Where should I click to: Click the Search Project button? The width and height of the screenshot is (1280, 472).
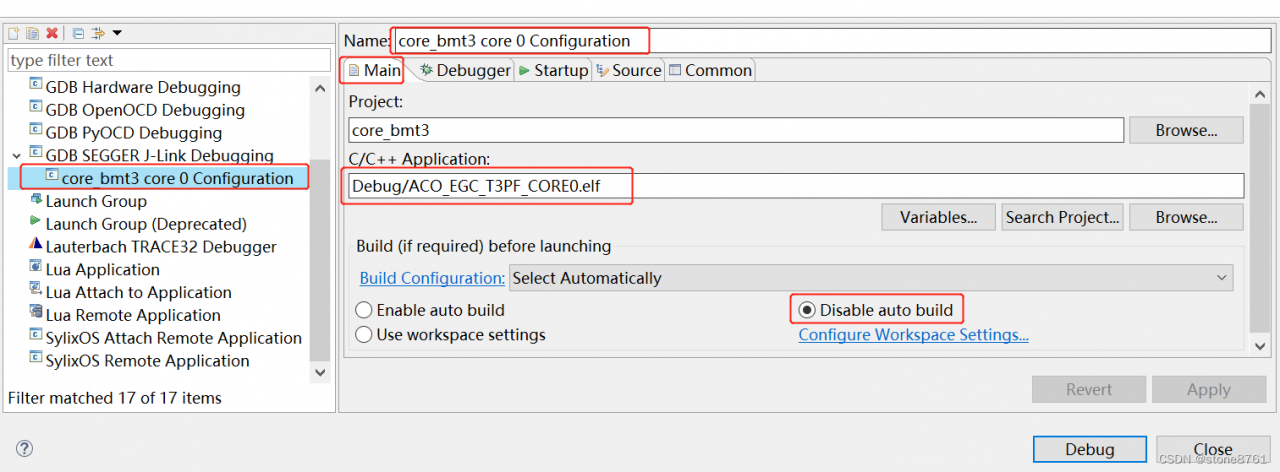(1062, 217)
